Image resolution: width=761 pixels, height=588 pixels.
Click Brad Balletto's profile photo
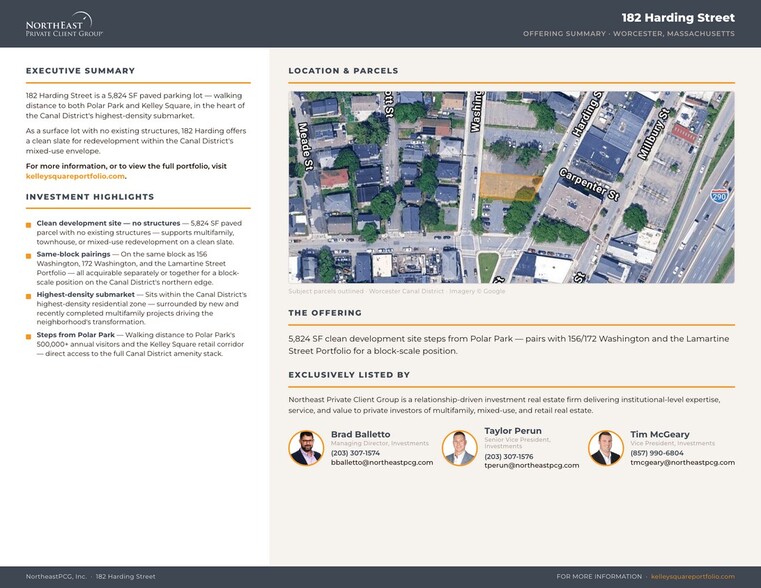click(x=306, y=448)
